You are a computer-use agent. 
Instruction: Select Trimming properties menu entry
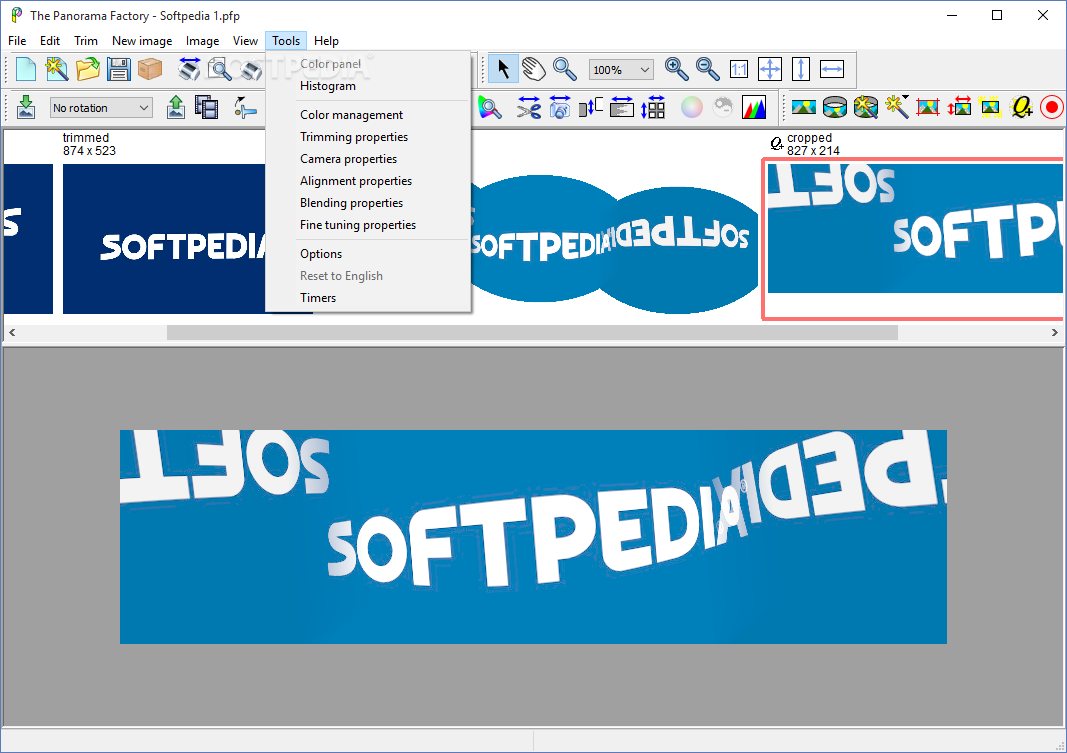point(368,137)
